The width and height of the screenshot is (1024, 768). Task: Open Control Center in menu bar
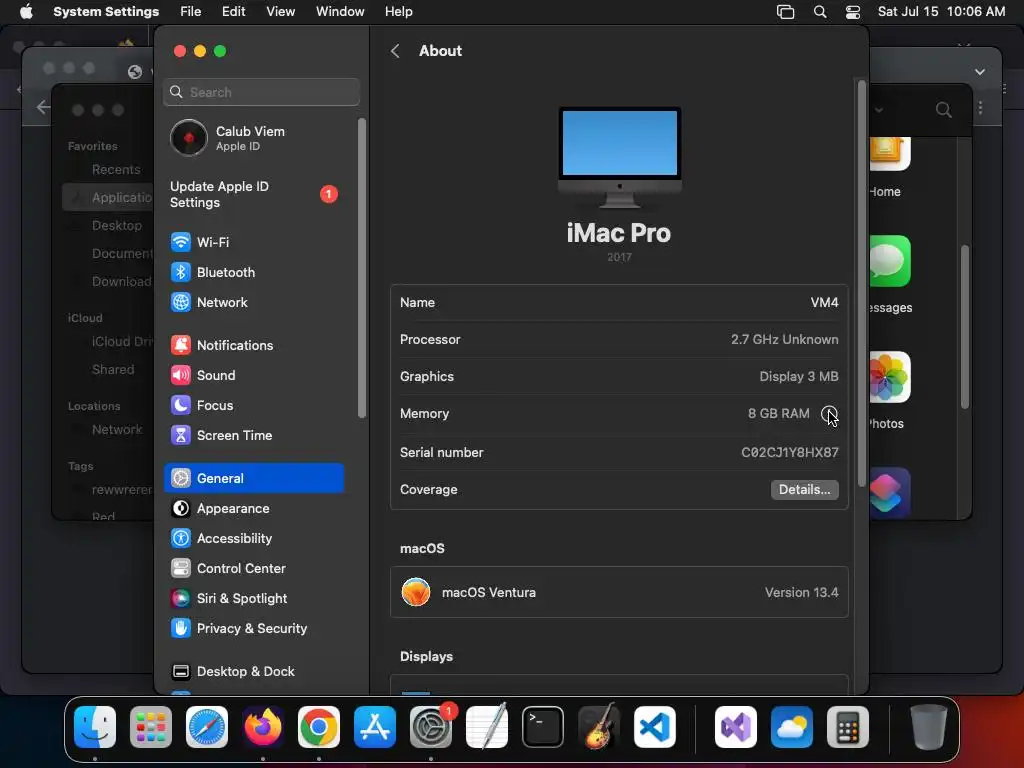coord(853,11)
